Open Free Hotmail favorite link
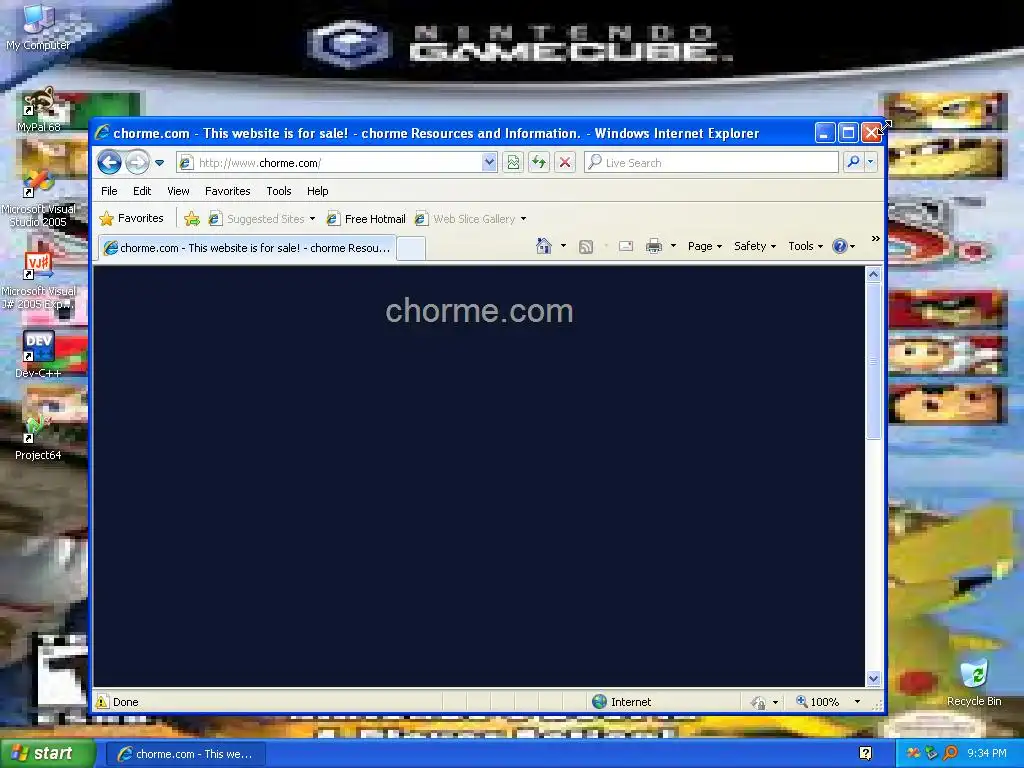 coord(366,219)
